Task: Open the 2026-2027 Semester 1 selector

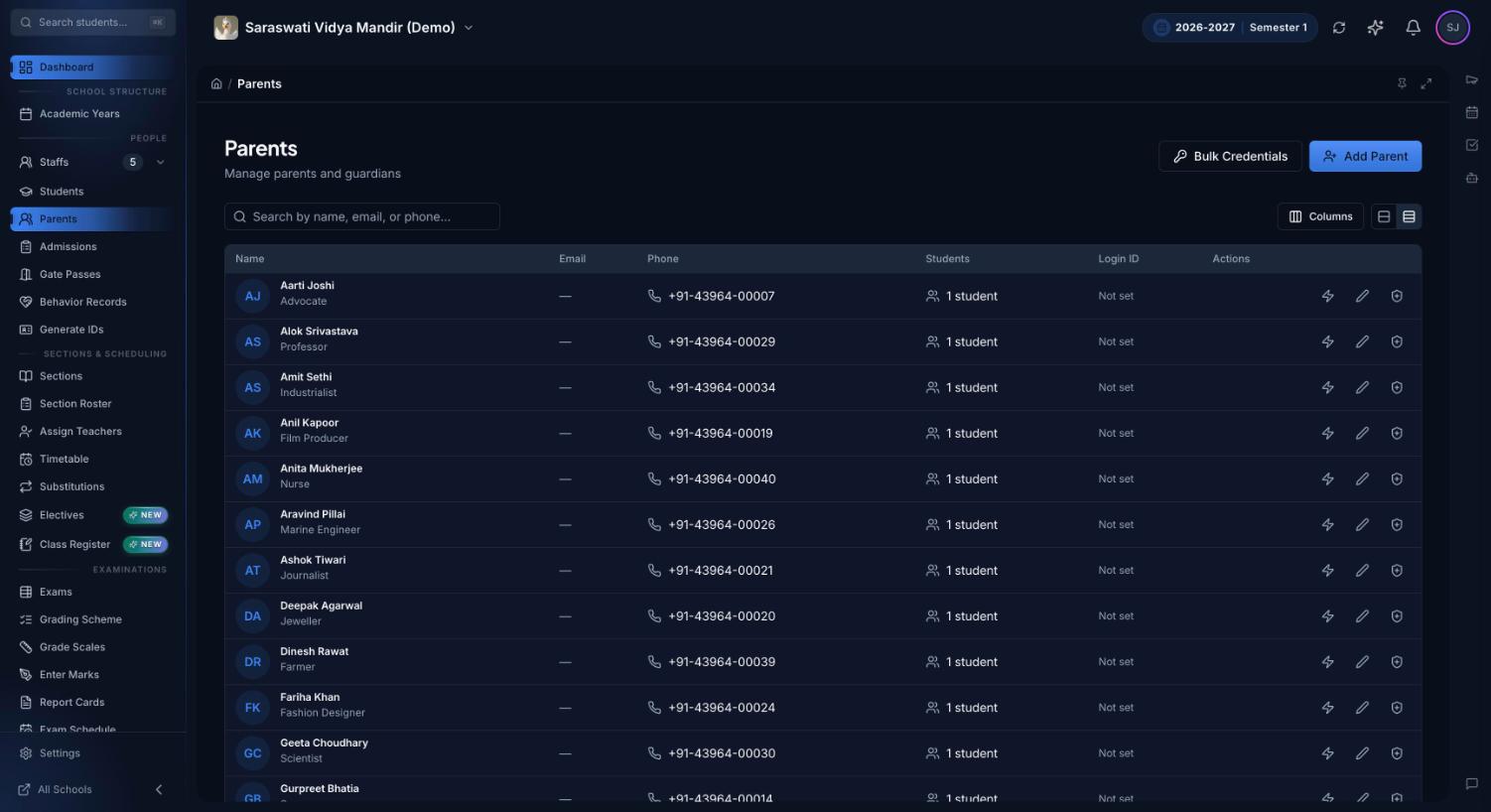Action: (x=1230, y=28)
